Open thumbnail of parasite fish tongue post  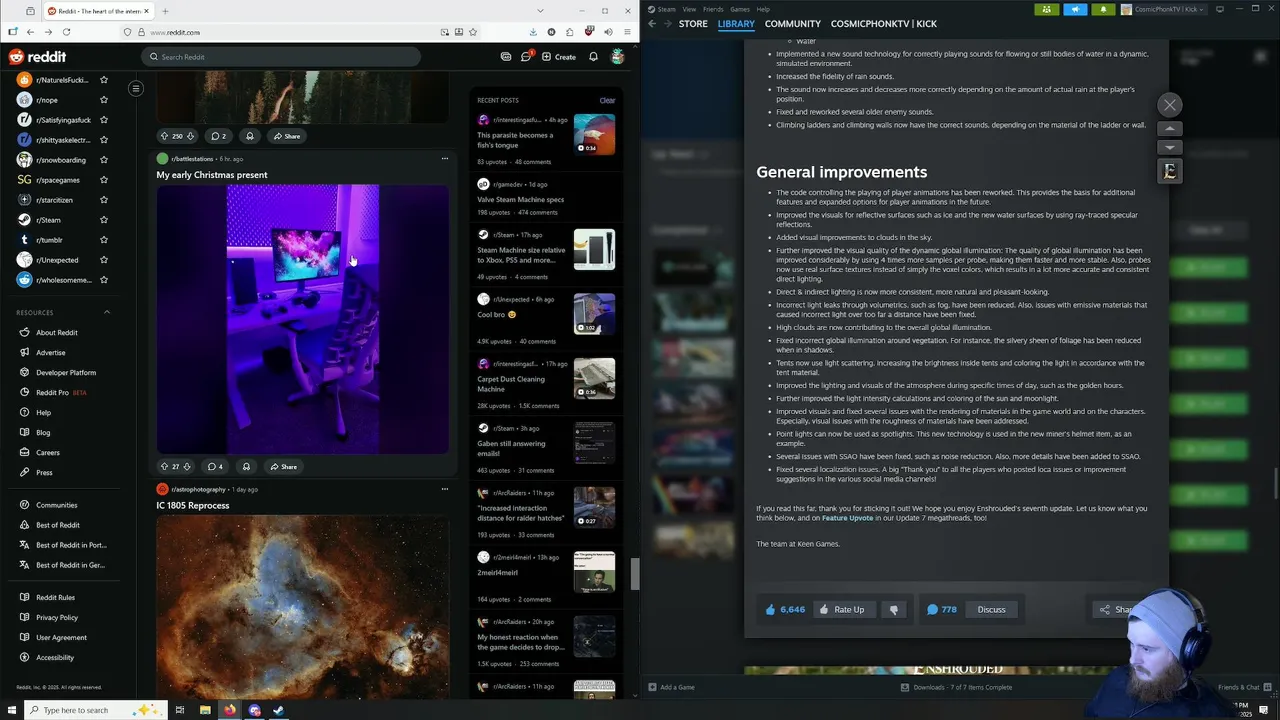(x=594, y=134)
